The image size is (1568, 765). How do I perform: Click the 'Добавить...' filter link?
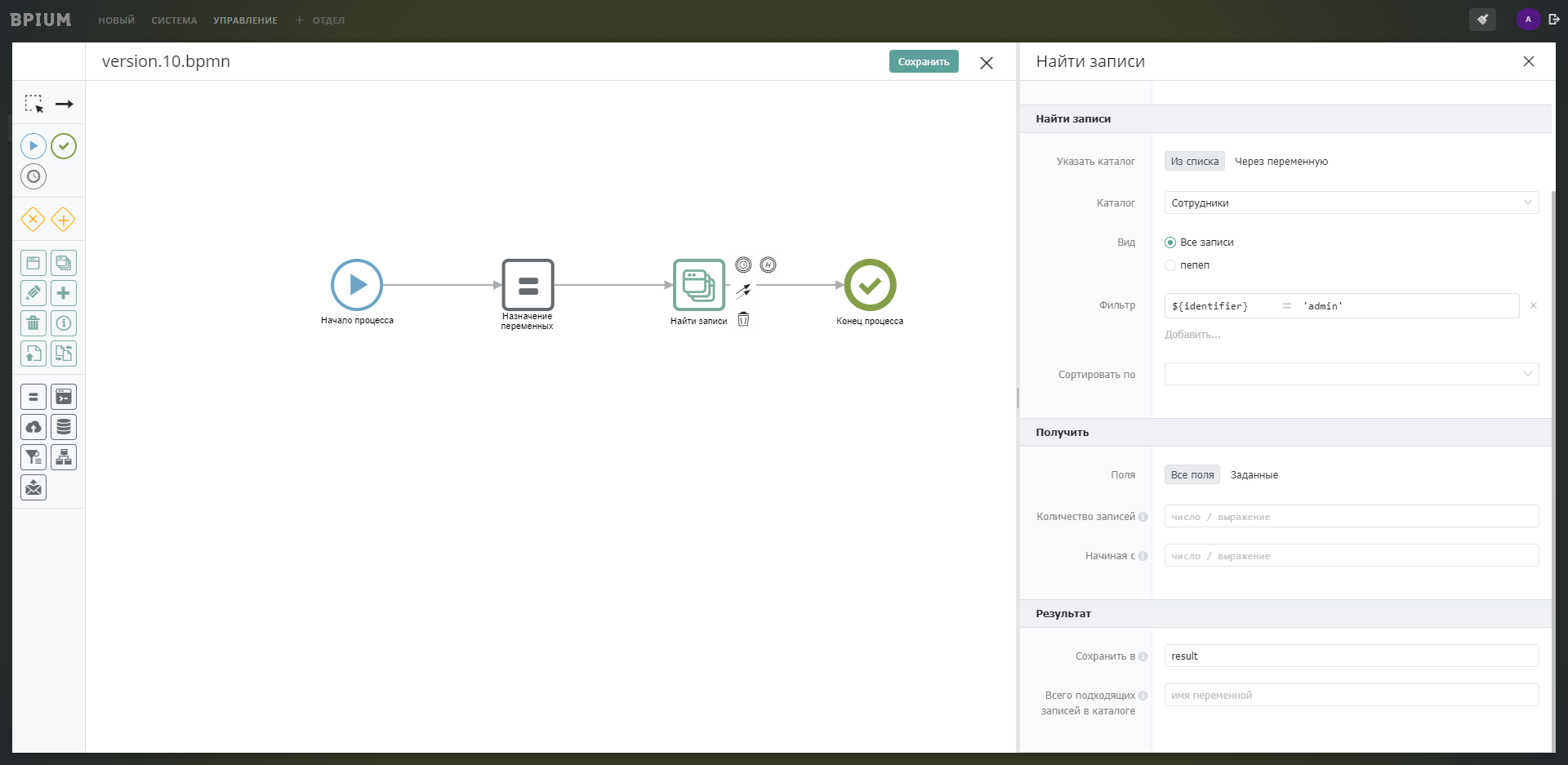(x=1192, y=335)
